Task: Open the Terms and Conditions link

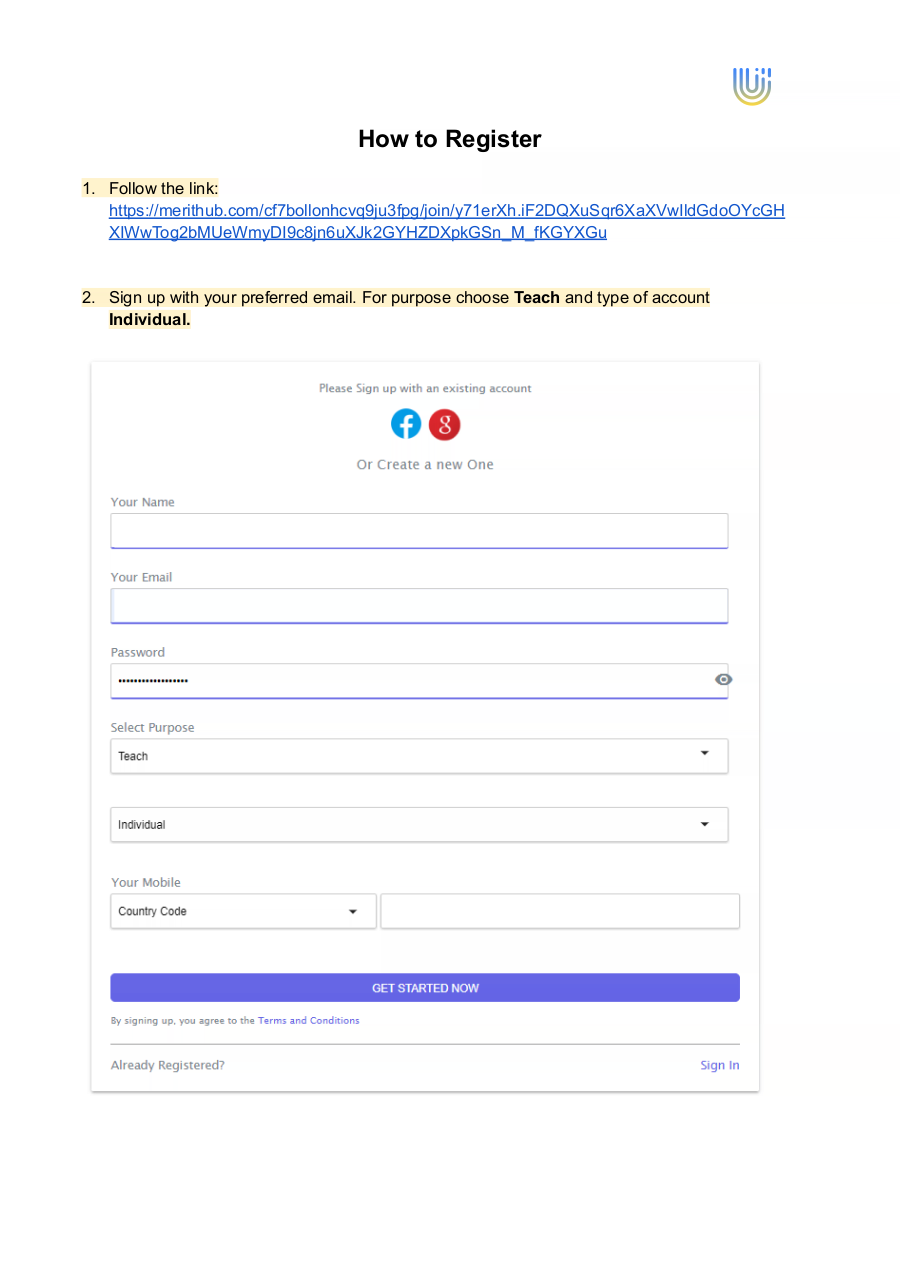Action: (x=308, y=1021)
